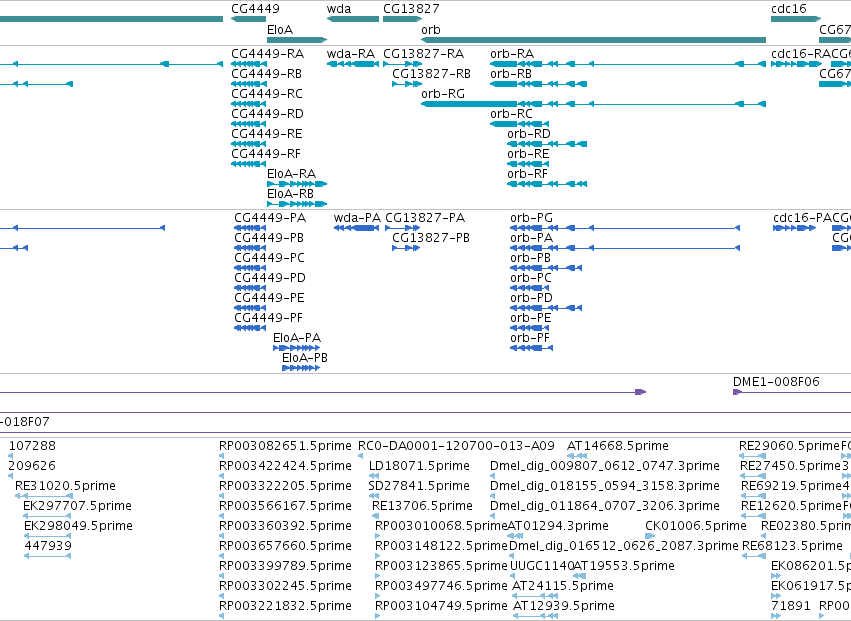Click transcript CG4449-RE
The height and width of the screenshot is (621, 851).
point(249,144)
